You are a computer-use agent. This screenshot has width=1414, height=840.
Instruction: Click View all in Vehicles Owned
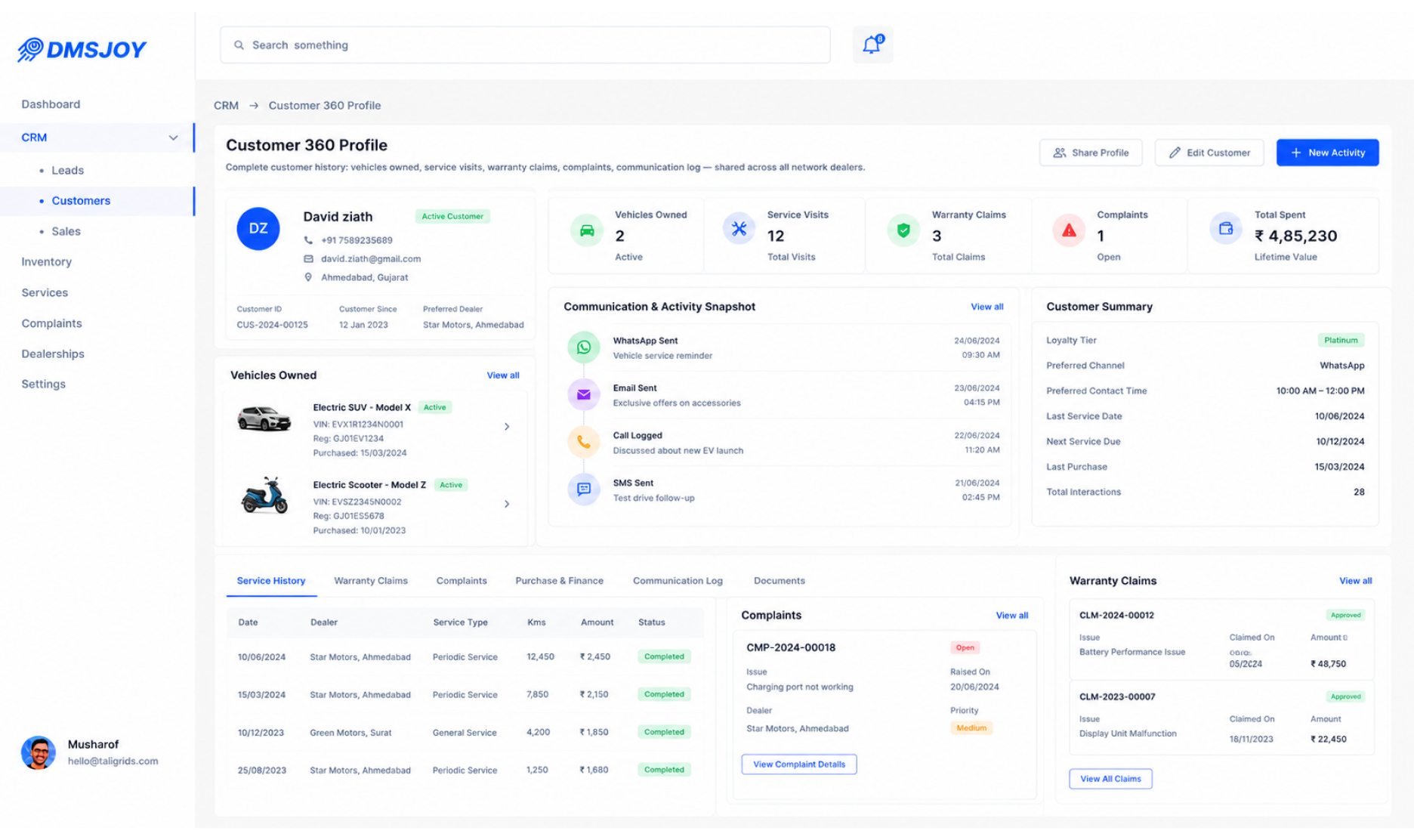[x=503, y=375]
